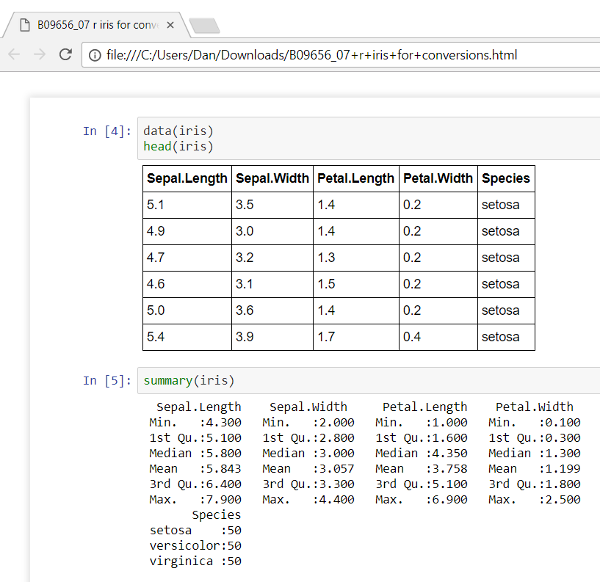Screen dimensions: 600x582
Task: Click the 1.7 Petal.Length cell
Action: point(356,337)
